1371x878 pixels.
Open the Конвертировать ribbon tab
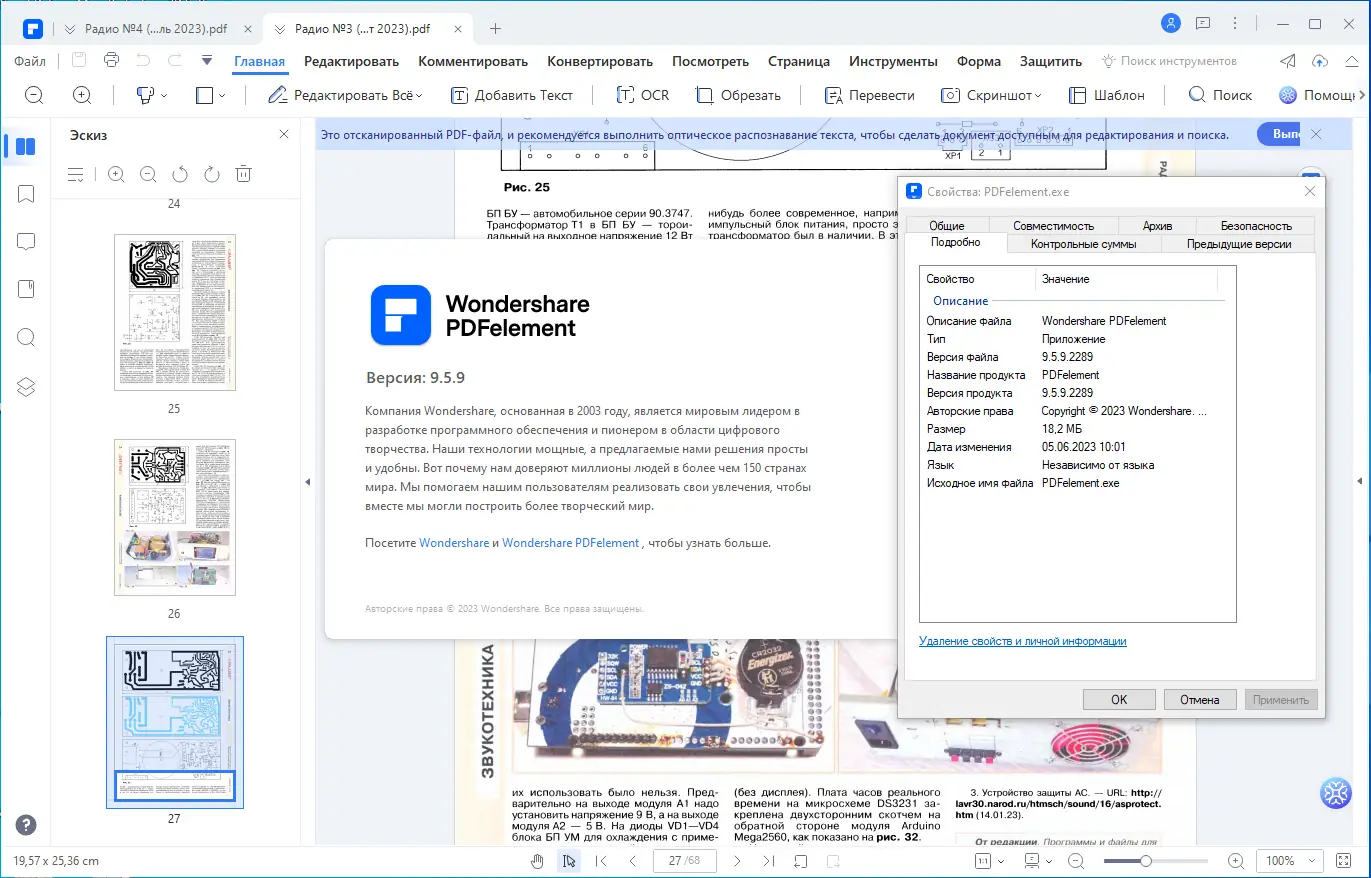point(600,61)
